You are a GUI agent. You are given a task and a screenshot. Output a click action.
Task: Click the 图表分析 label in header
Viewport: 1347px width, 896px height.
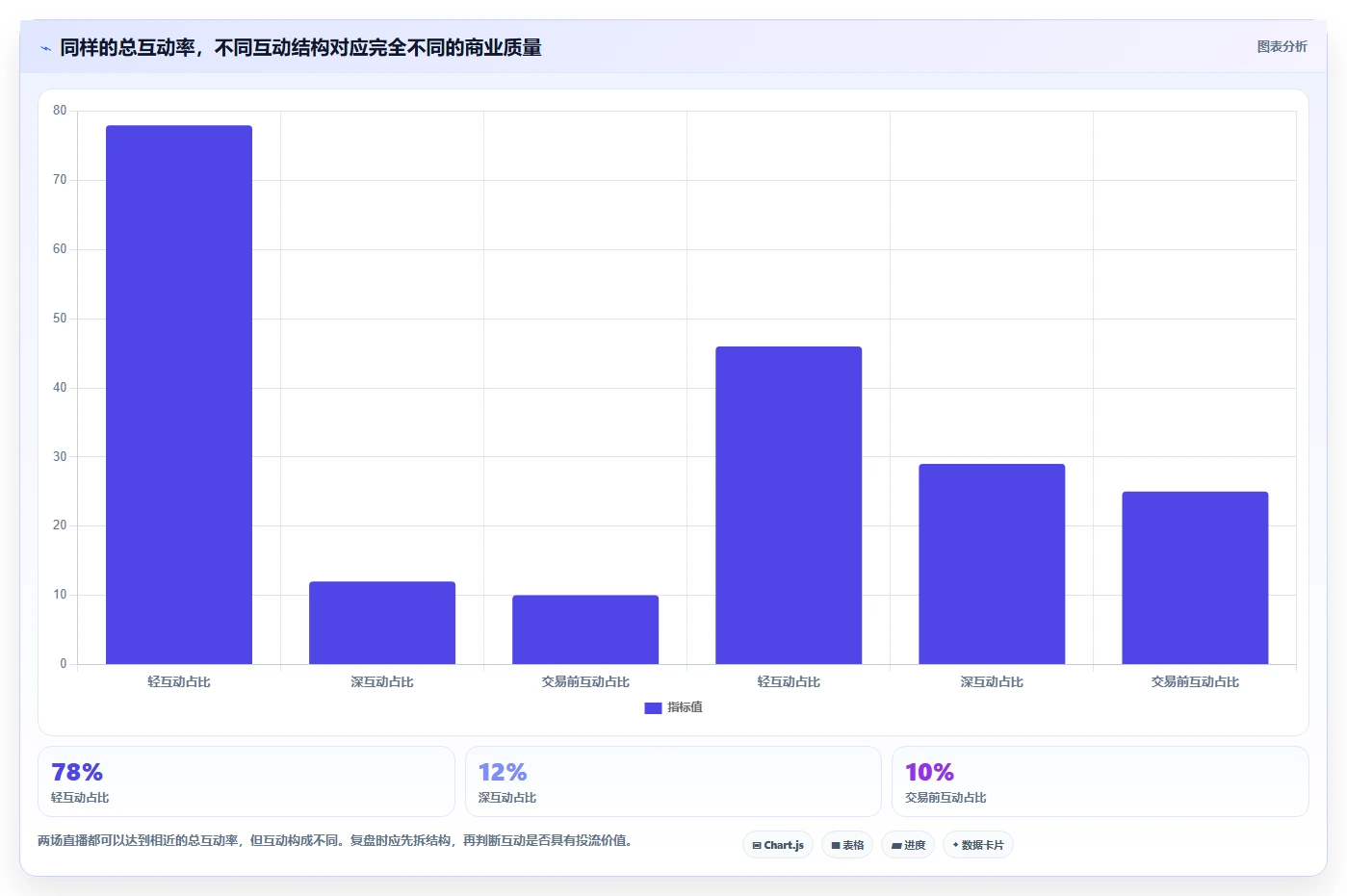[1282, 46]
